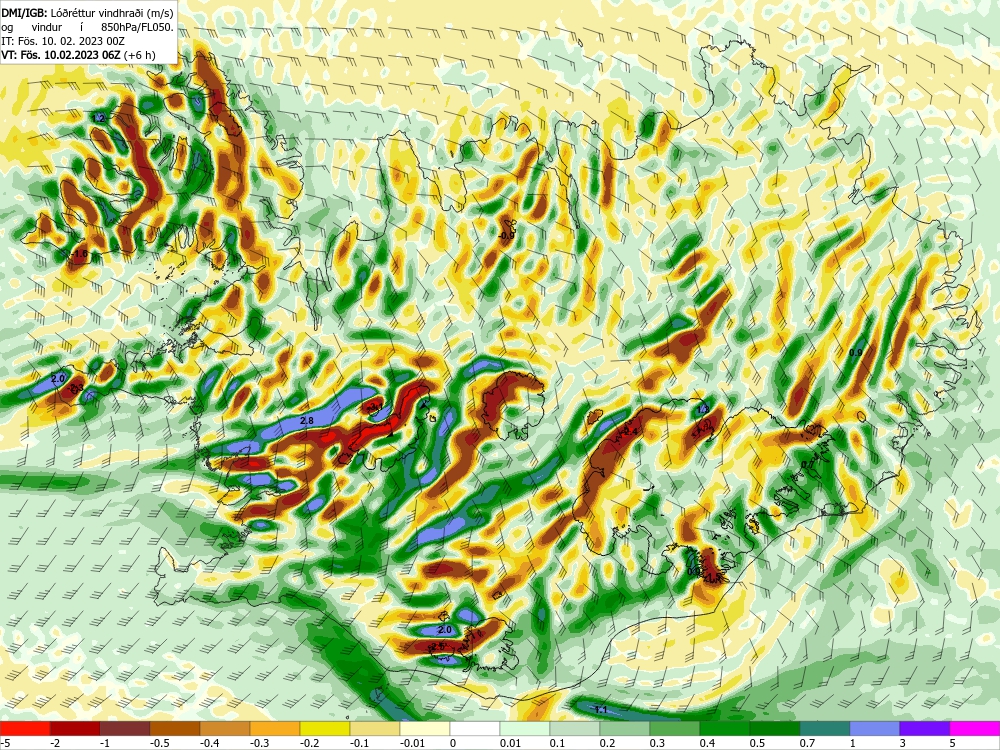Click the '2.8' value label on the map
Viewport: 1000px width, 750px height.
coord(307,420)
